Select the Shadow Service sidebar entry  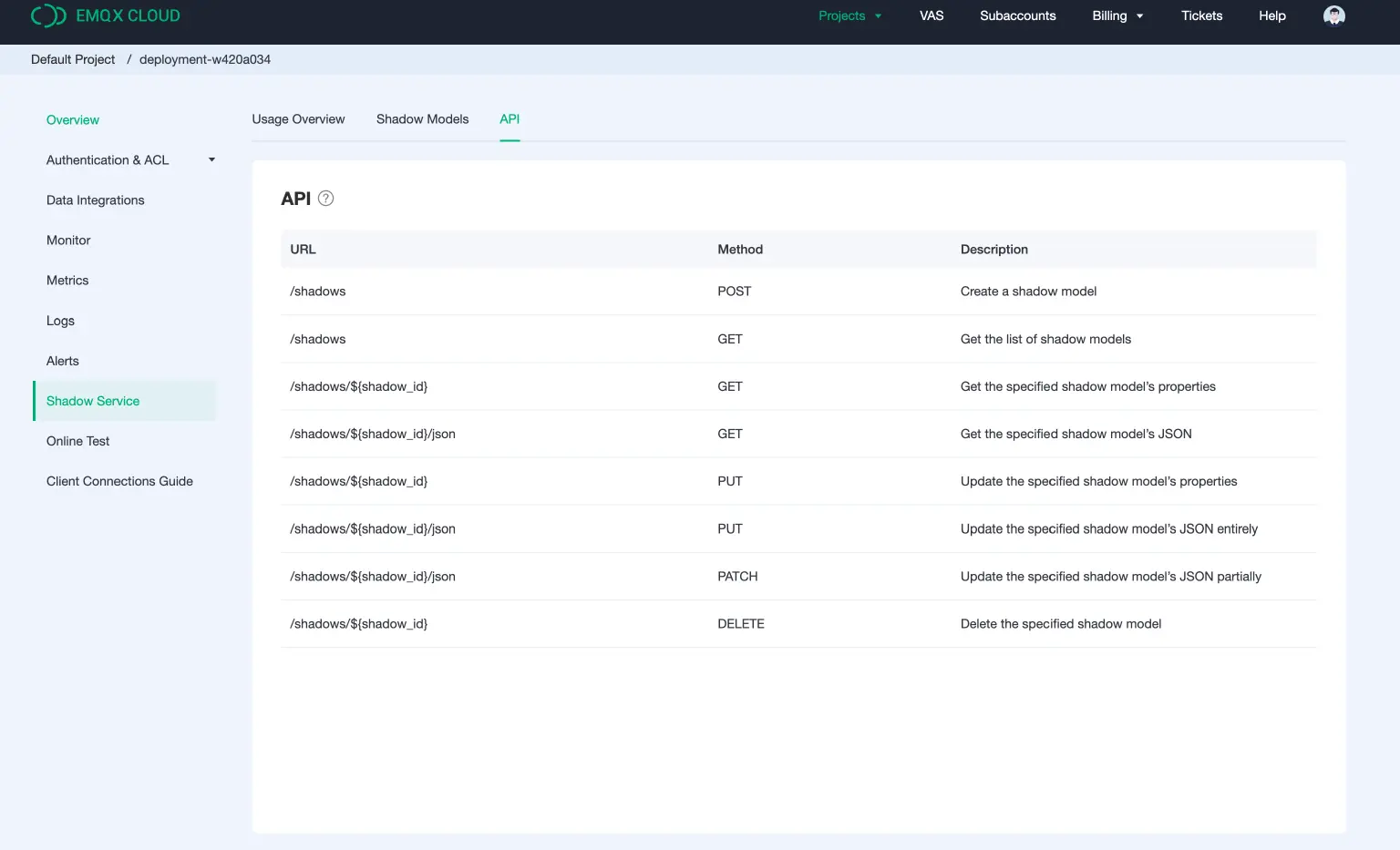(92, 400)
